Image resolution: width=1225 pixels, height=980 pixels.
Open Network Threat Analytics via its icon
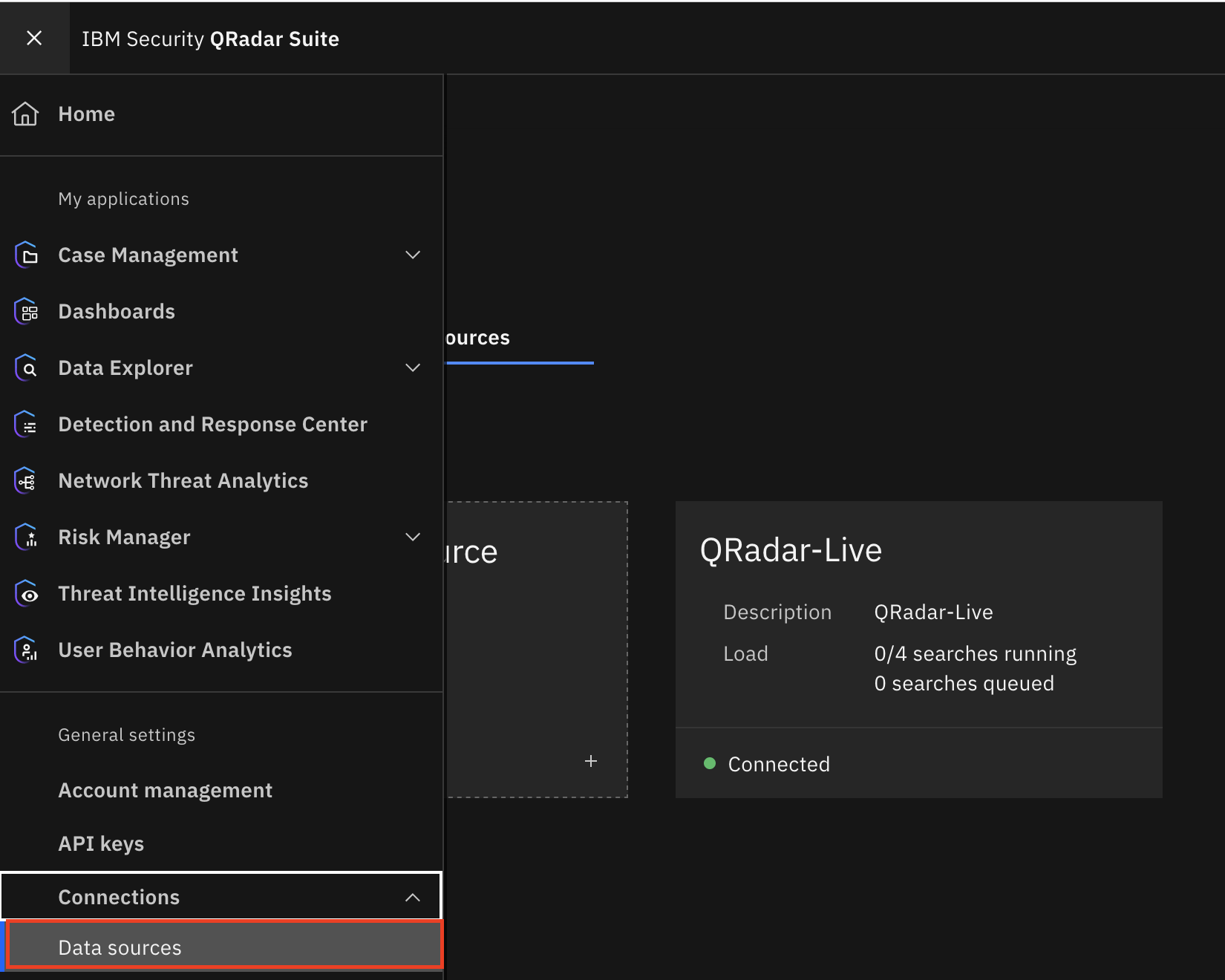coord(26,480)
